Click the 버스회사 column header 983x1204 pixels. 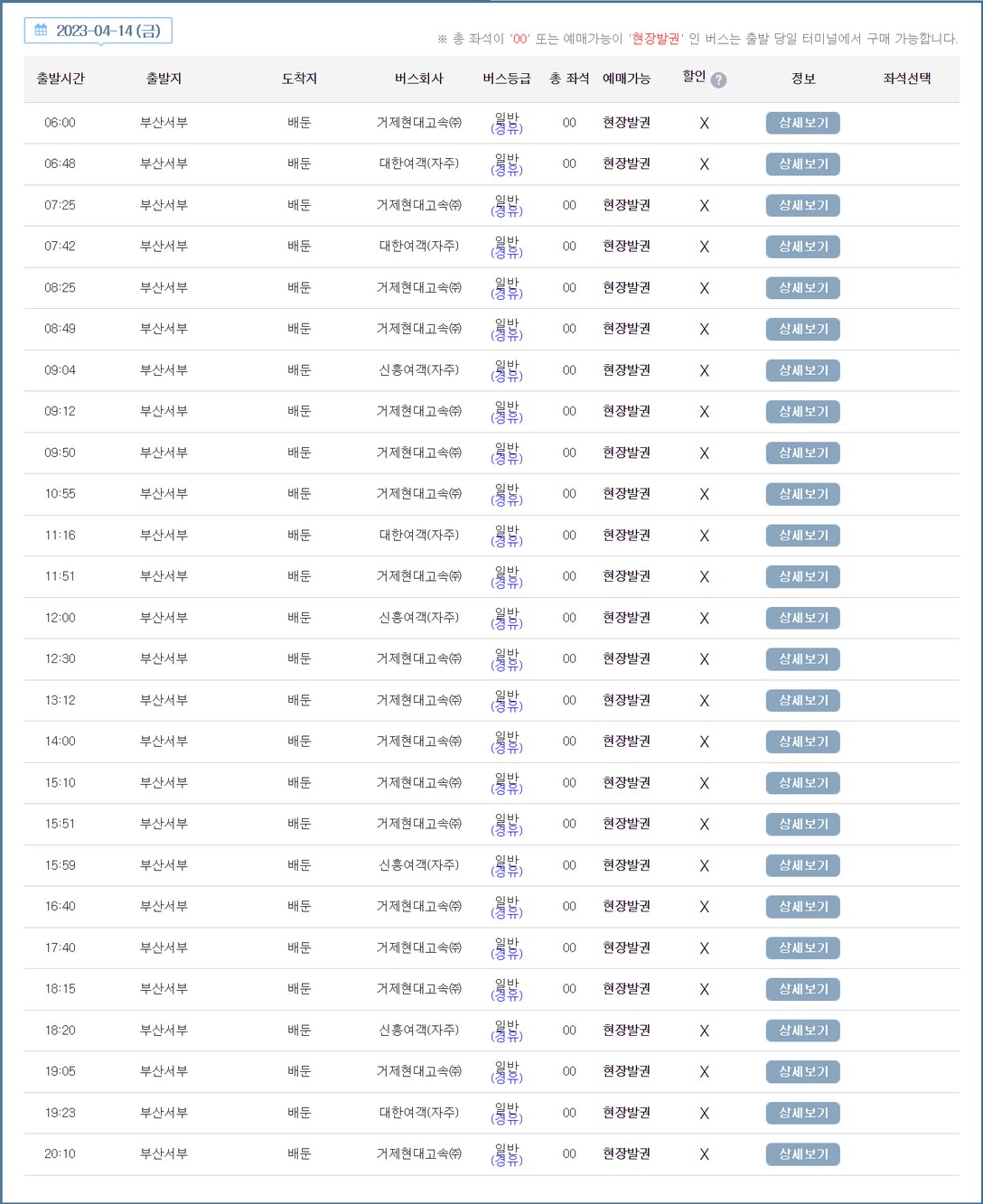click(x=418, y=79)
